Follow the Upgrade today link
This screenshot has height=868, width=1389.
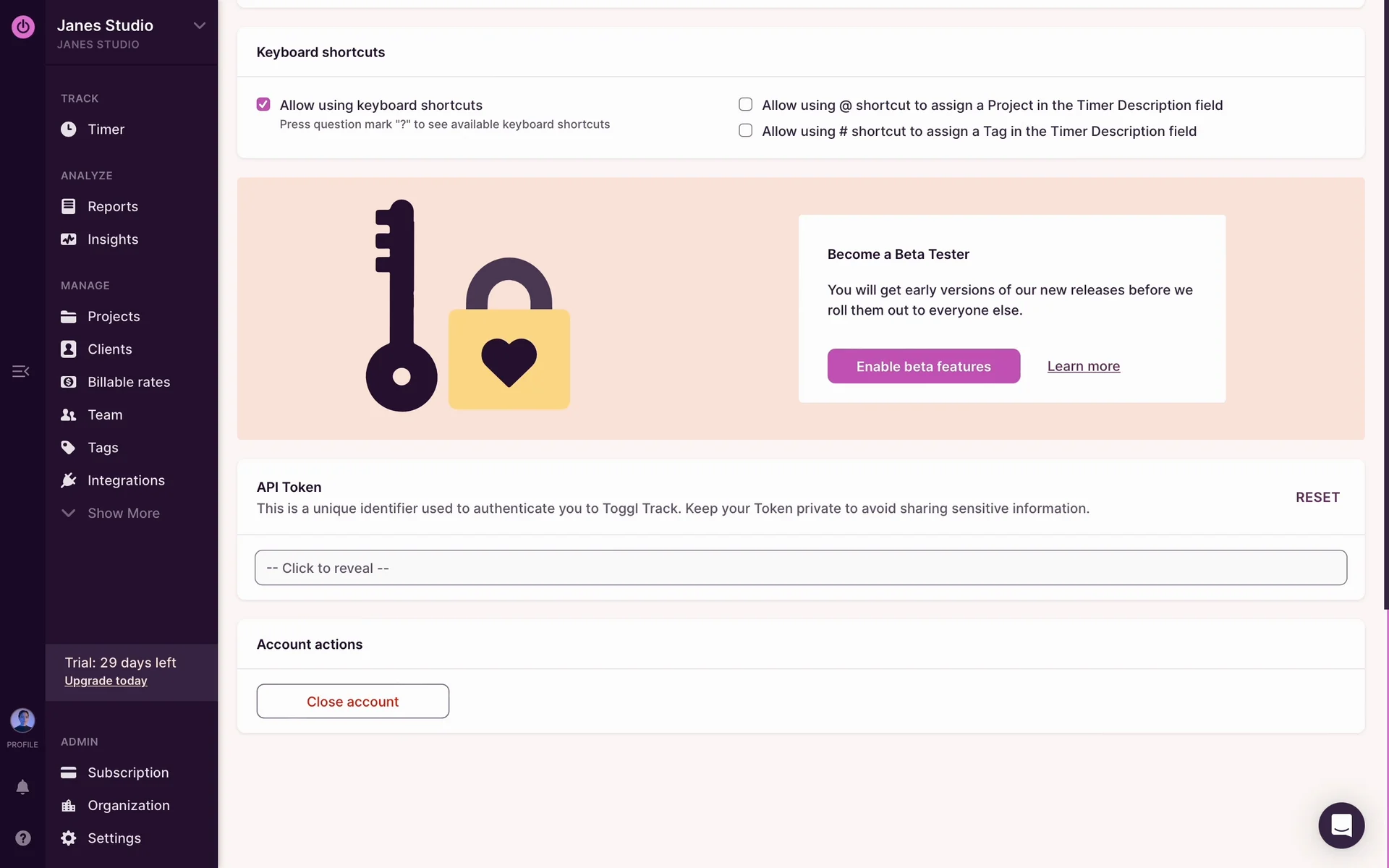pos(106,681)
